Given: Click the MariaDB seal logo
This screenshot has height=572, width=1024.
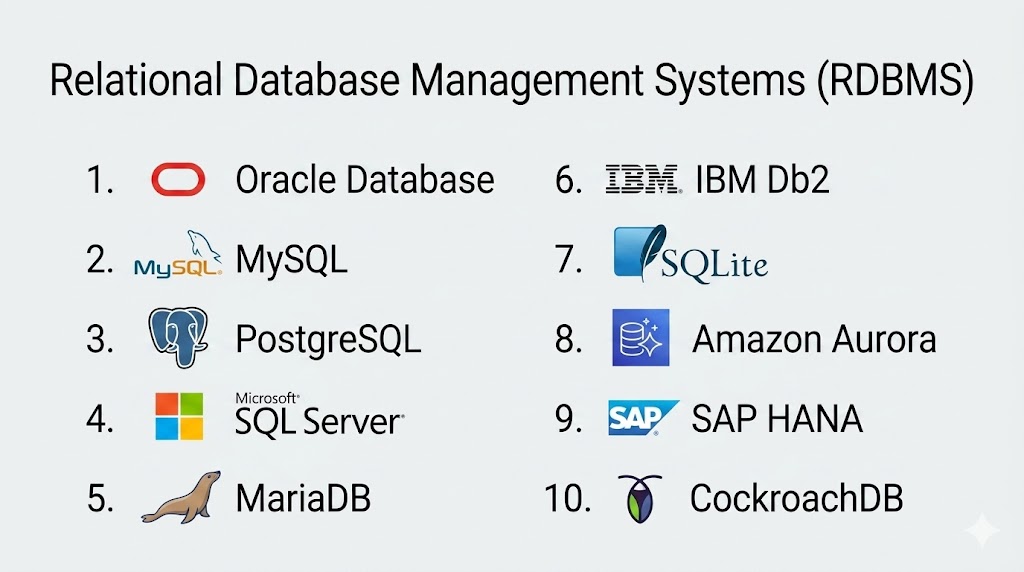Looking at the screenshot, I should pos(181,497).
